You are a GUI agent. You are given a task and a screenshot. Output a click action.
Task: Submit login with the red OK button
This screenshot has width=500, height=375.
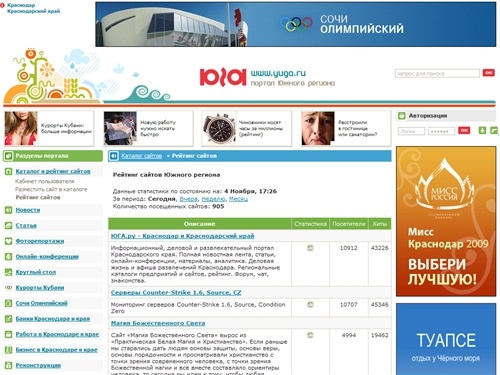tap(464, 130)
